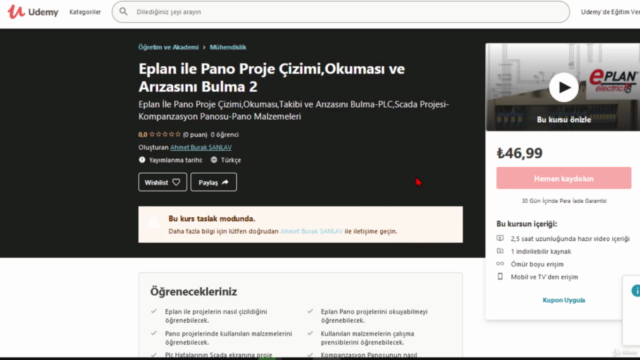Click 'Eplan ile projelerin nasıl çizildiğini' item

(x=216, y=316)
